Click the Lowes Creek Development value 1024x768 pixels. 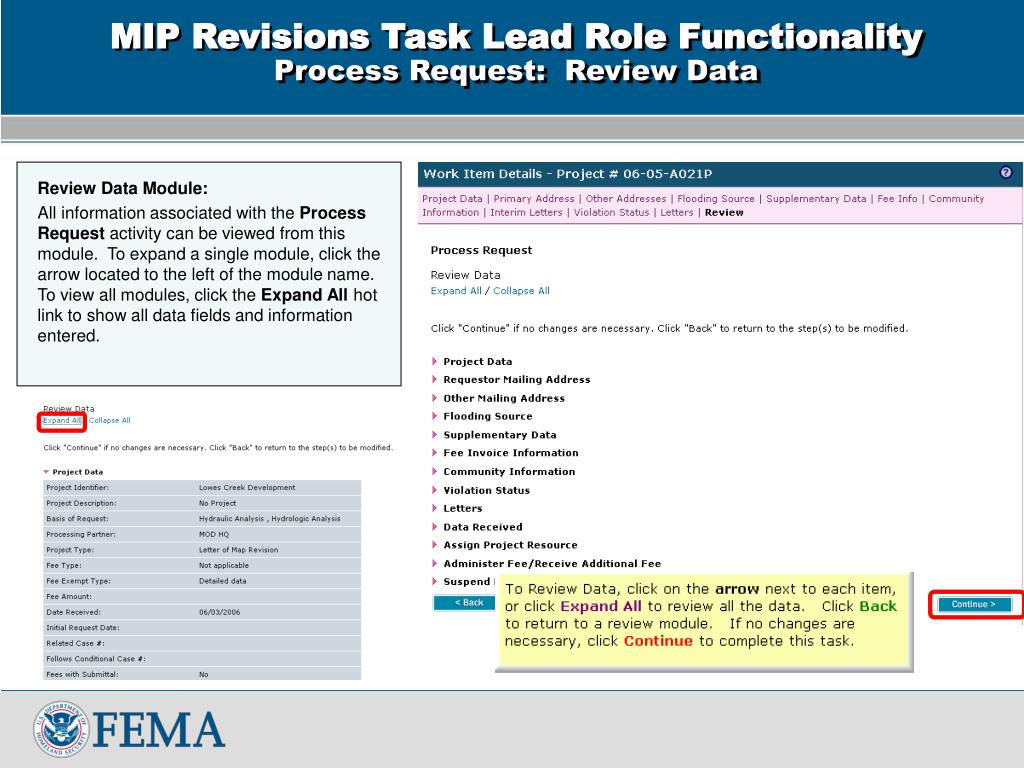coord(247,487)
